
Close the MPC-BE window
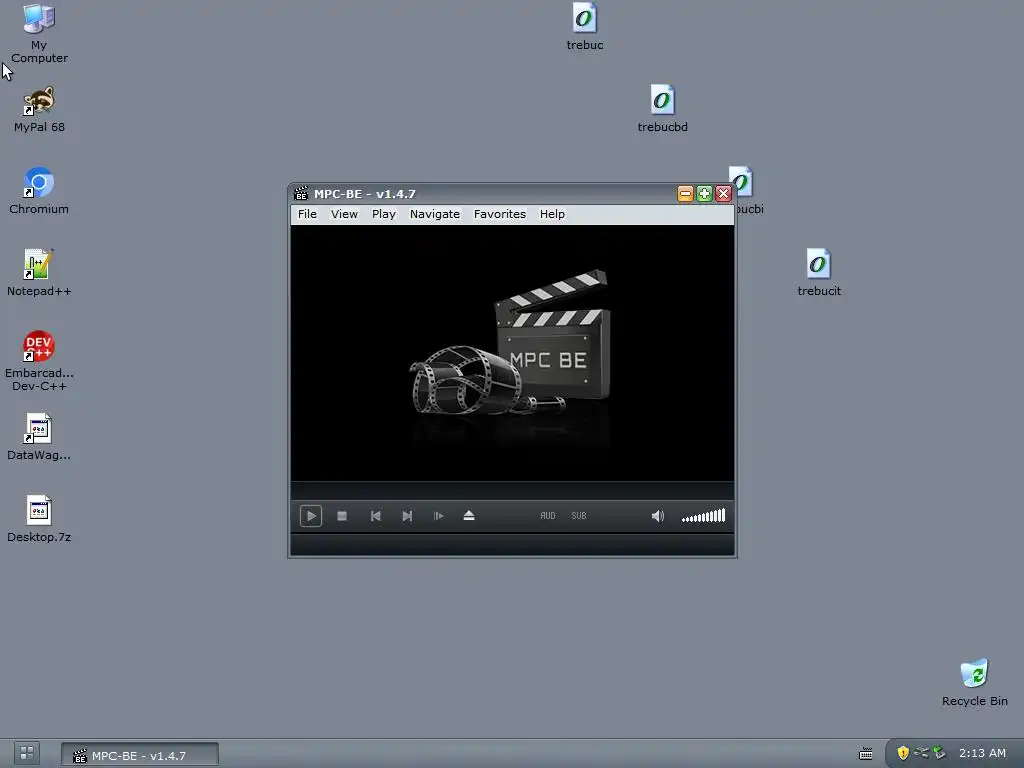click(x=723, y=194)
